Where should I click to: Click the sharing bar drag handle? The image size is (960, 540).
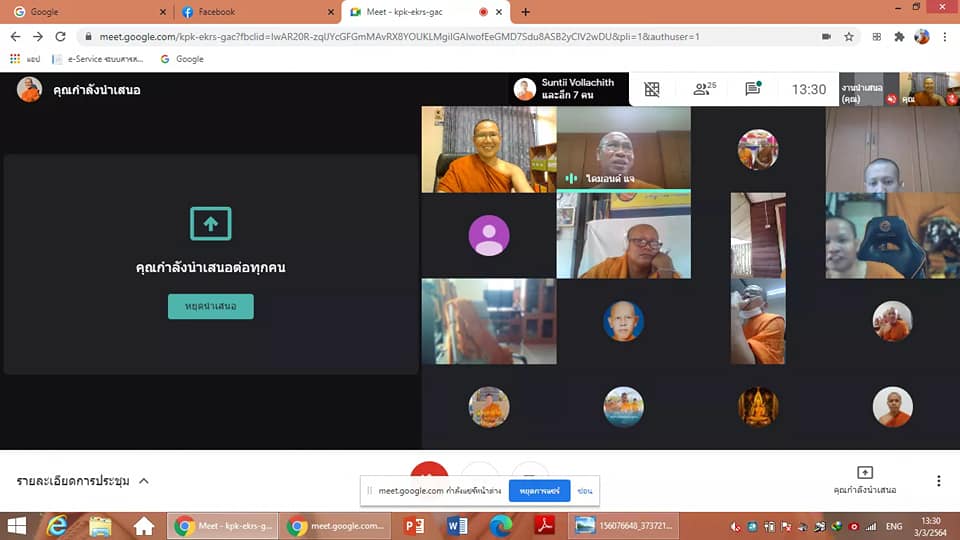click(369, 490)
